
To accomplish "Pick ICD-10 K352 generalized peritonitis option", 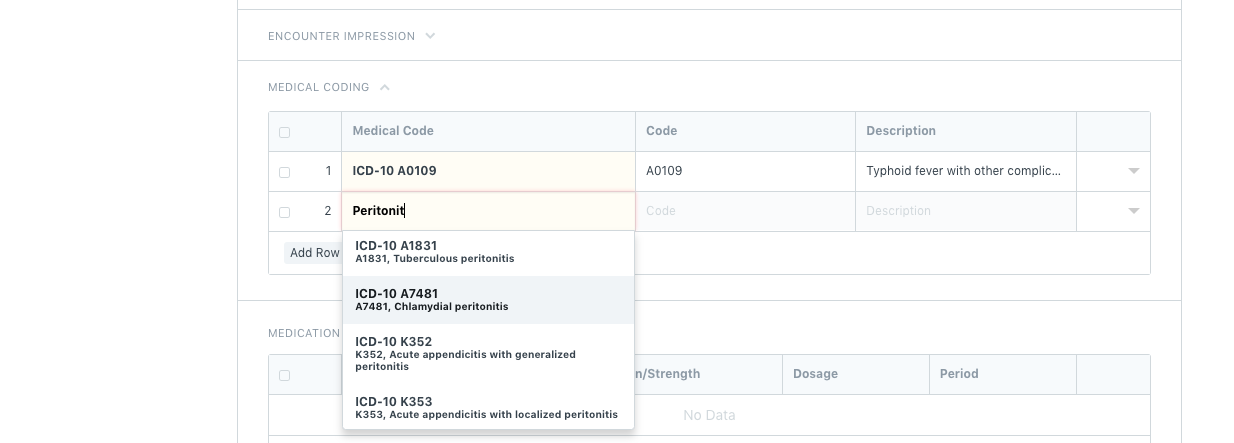I will 488,353.
